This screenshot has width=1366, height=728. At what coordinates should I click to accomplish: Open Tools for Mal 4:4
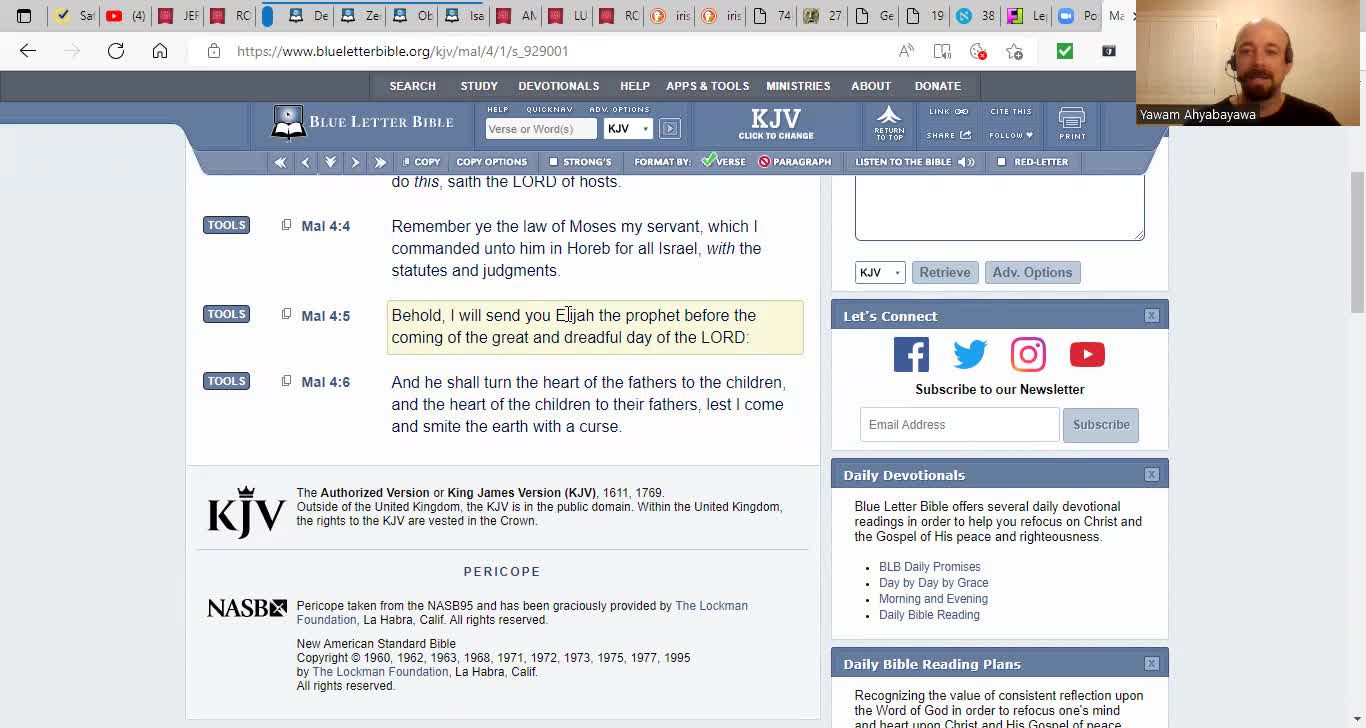click(x=226, y=225)
